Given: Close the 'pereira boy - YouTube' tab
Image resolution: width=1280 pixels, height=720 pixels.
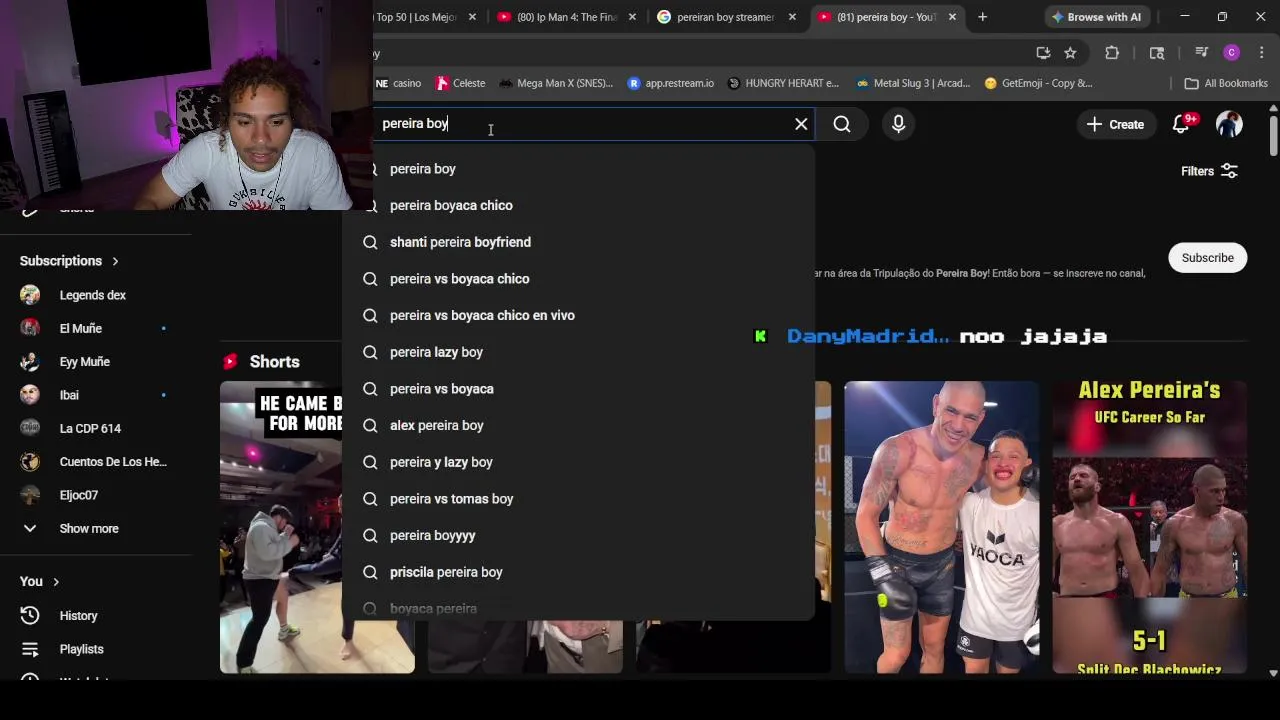Looking at the screenshot, I should click(952, 17).
